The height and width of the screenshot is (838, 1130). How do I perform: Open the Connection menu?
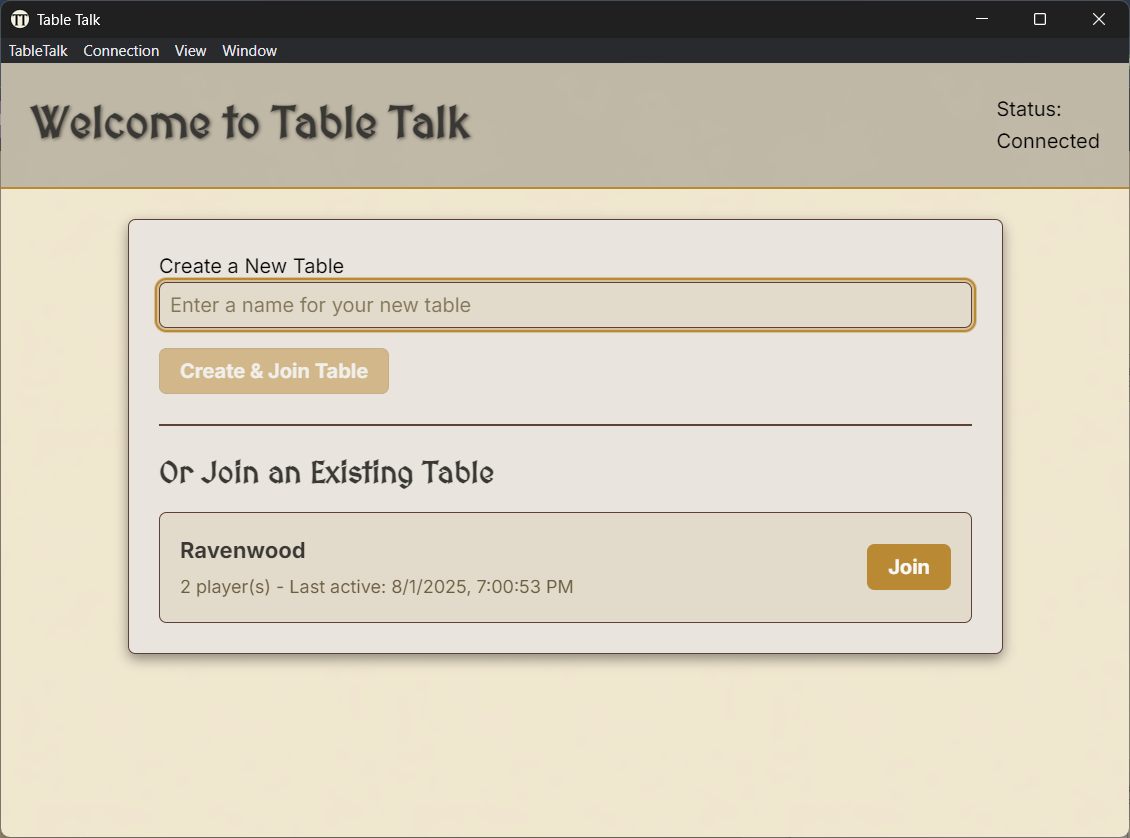click(x=121, y=51)
